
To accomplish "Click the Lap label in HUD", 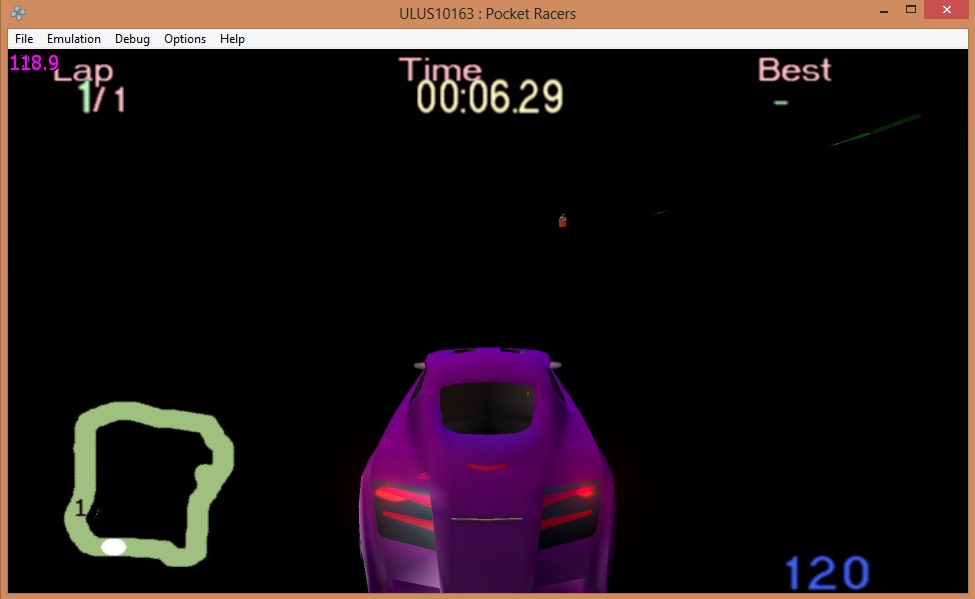I will pos(84,72).
